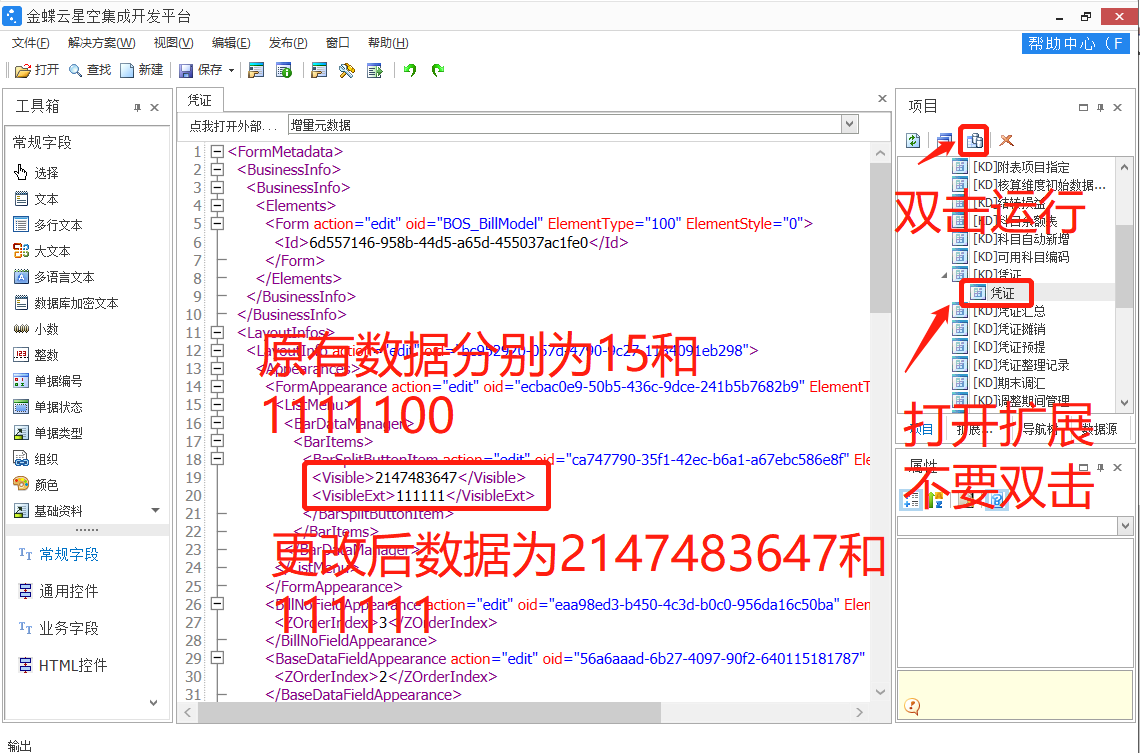Click the 查找 (find) magnifier toolbar icon
Image resolution: width=1140 pixels, height=753 pixels.
pyautogui.click(x=75, y=71)
